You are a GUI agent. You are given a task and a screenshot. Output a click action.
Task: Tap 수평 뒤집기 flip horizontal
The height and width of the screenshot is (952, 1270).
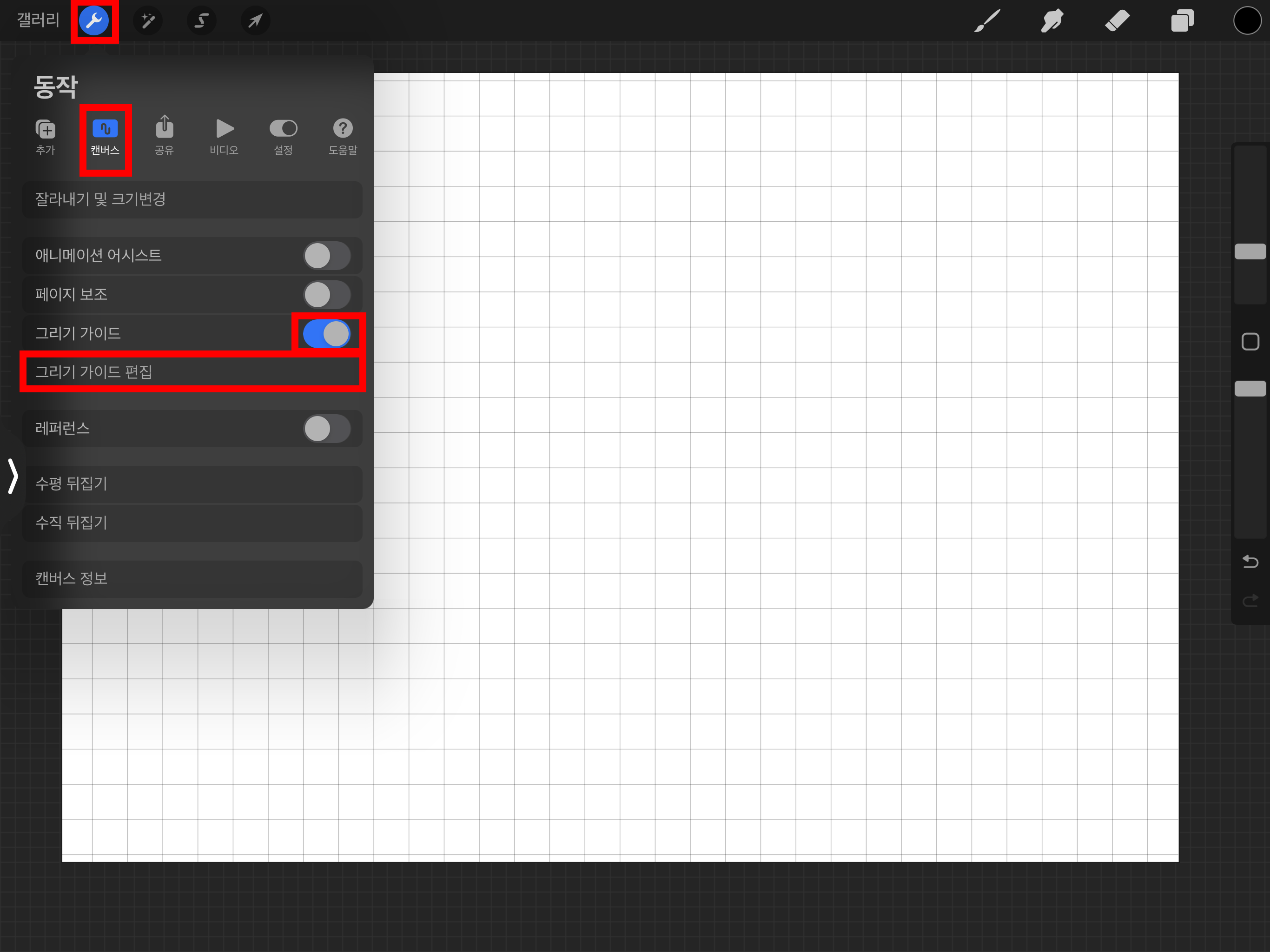[192, 483]
